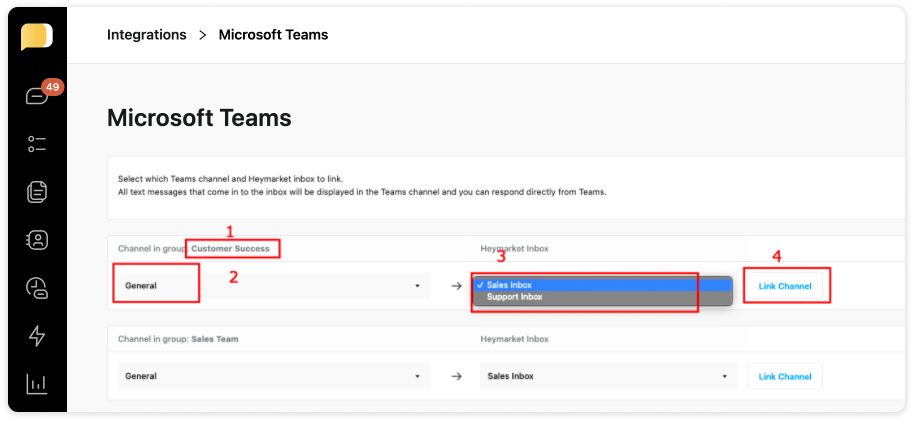Image resolution: width=913 pixels, height=421 pixels.
Task: Click Link Channel for the Customer Success group
Action: (784, 286)
